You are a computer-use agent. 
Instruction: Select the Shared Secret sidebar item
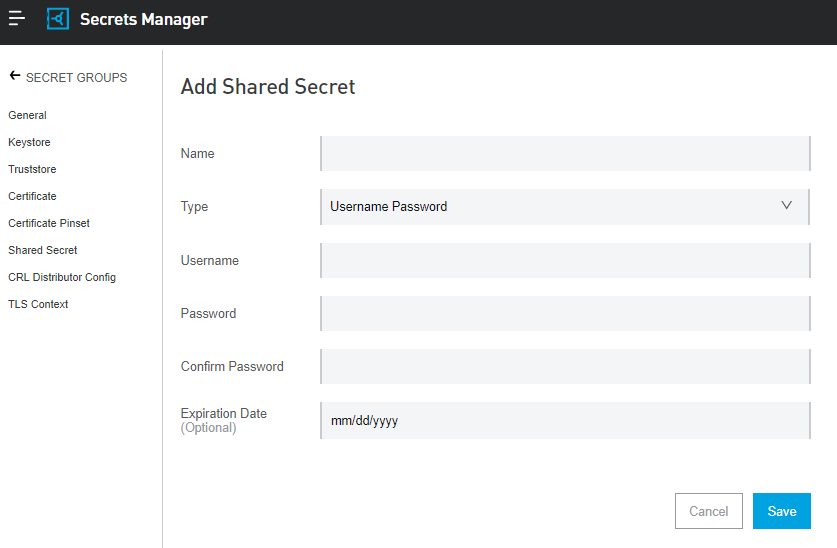(43, 250)
